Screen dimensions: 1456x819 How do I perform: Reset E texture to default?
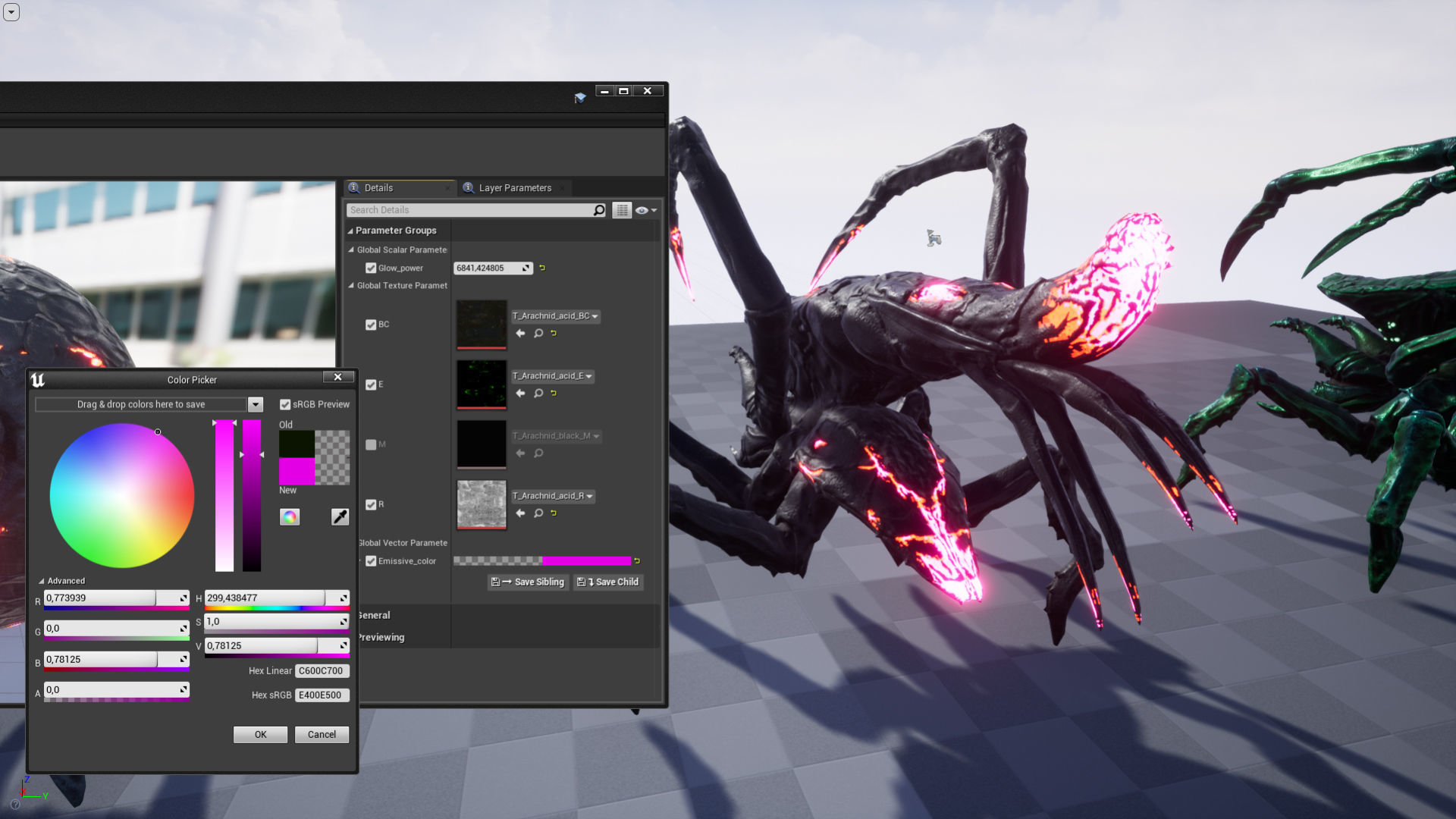pyautogui.click(x=554, y=394)
